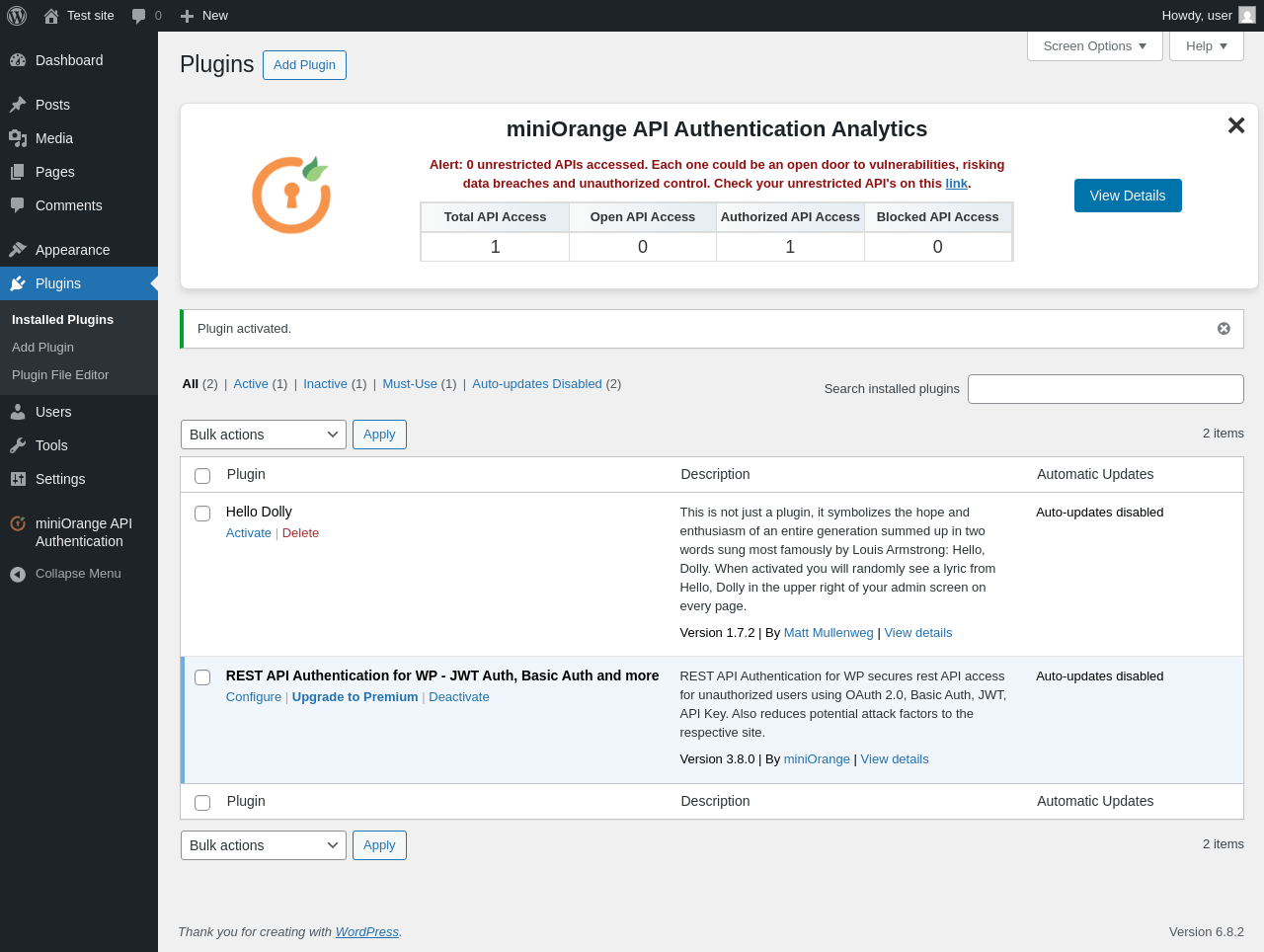
Task: Click the Collapse Menu arrow icon
Action: click(x=18, y=574)
